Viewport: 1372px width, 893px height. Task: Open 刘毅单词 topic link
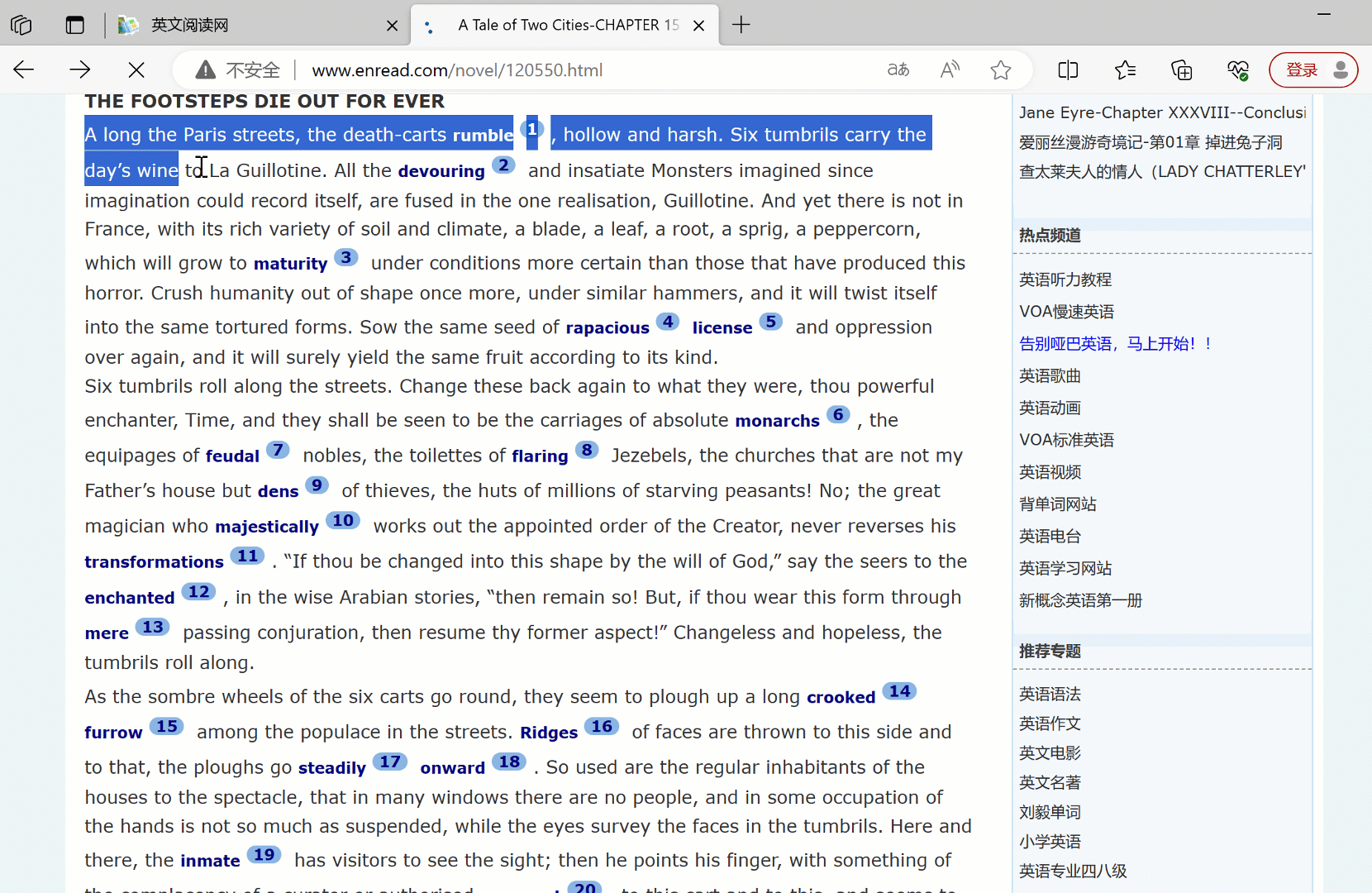[x=1050, y=813]
